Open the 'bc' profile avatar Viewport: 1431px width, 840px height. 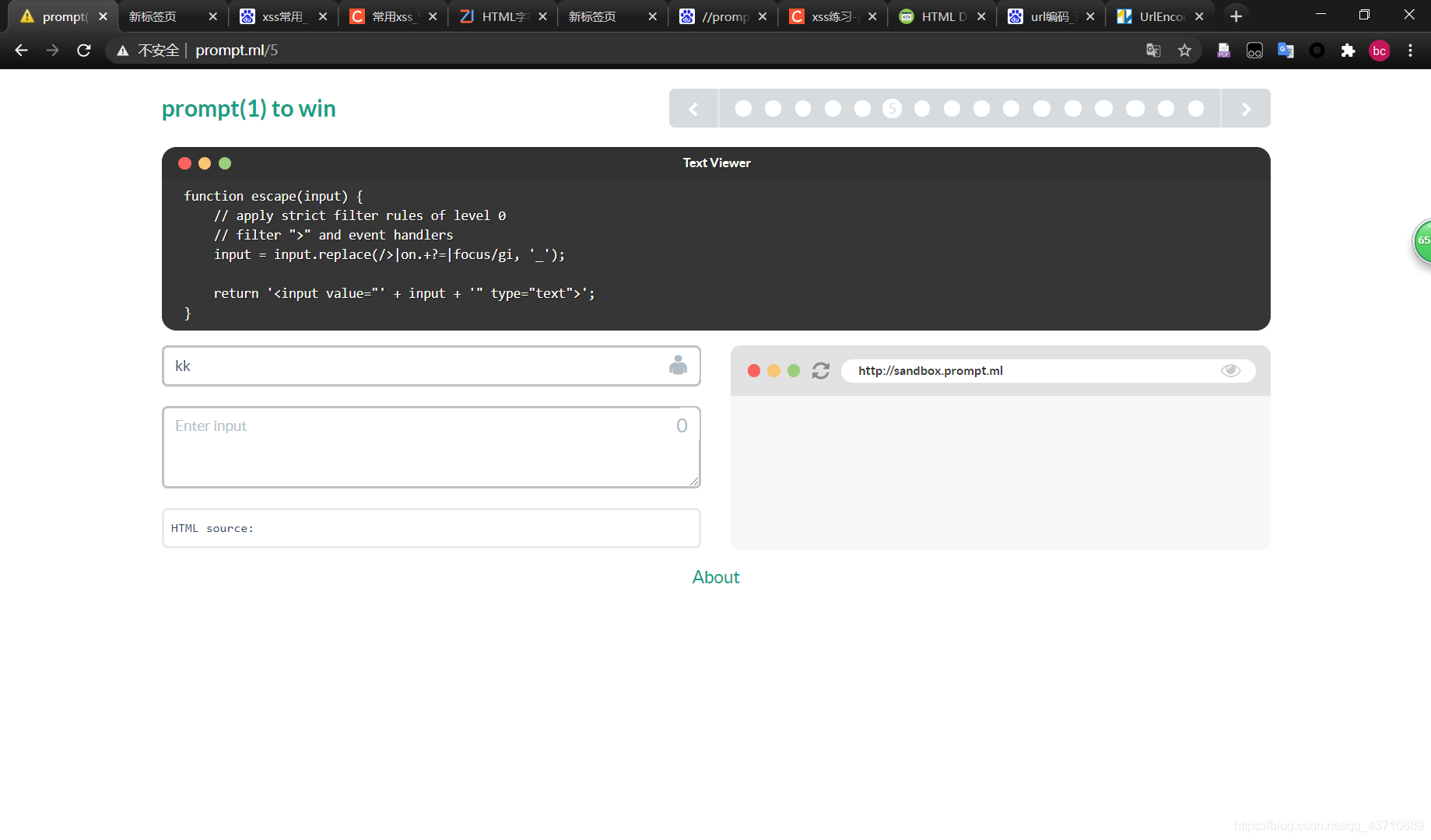pyautogui.click(x=1379, y=51)
